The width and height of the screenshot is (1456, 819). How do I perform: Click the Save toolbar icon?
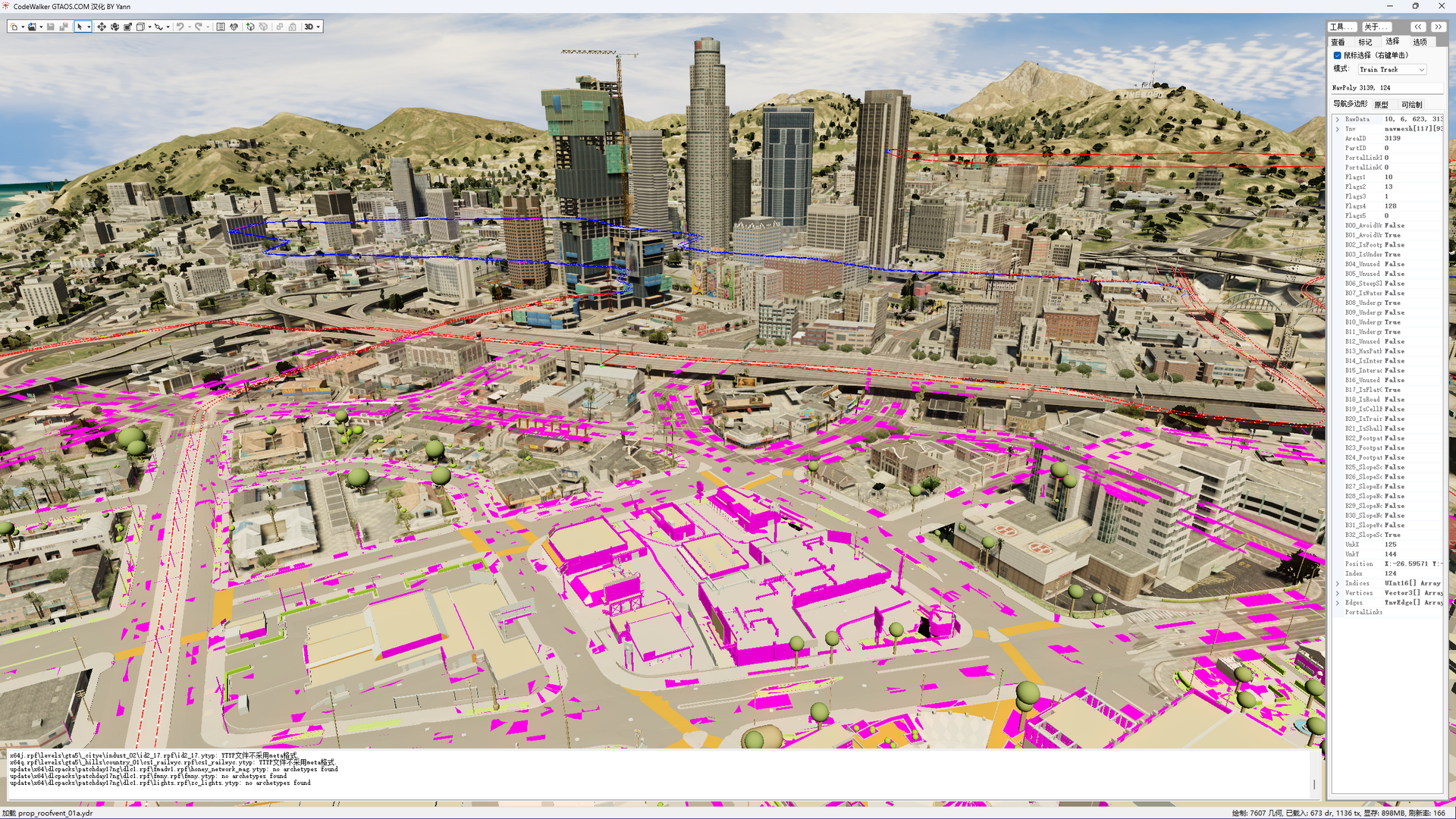coord(51,27)
